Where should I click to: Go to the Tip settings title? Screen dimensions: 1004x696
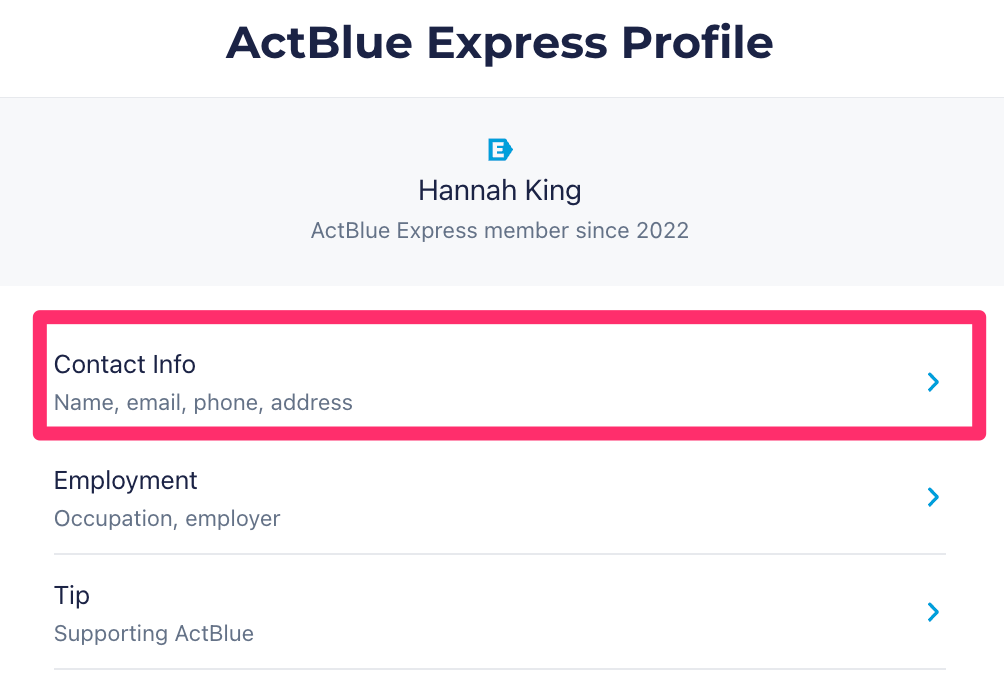72,596
